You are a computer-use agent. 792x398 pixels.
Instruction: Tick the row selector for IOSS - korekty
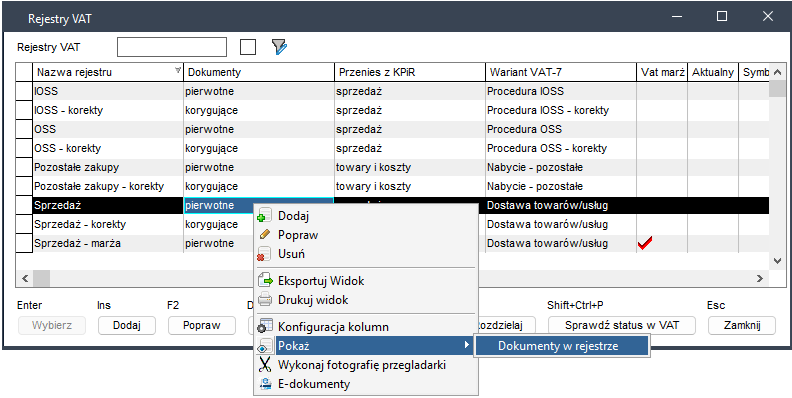pyautogui.click(x=24, y=110)
